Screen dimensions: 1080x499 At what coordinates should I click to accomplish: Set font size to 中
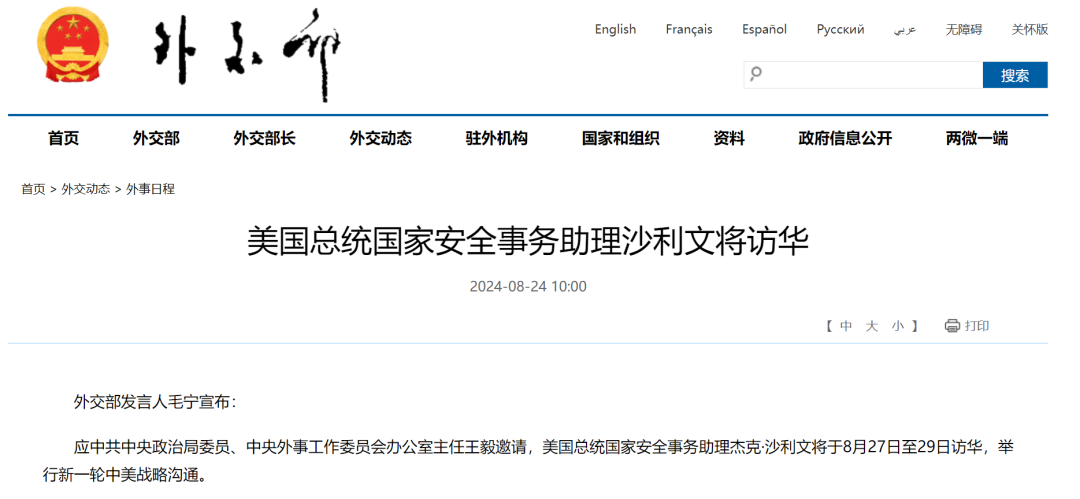846,326
